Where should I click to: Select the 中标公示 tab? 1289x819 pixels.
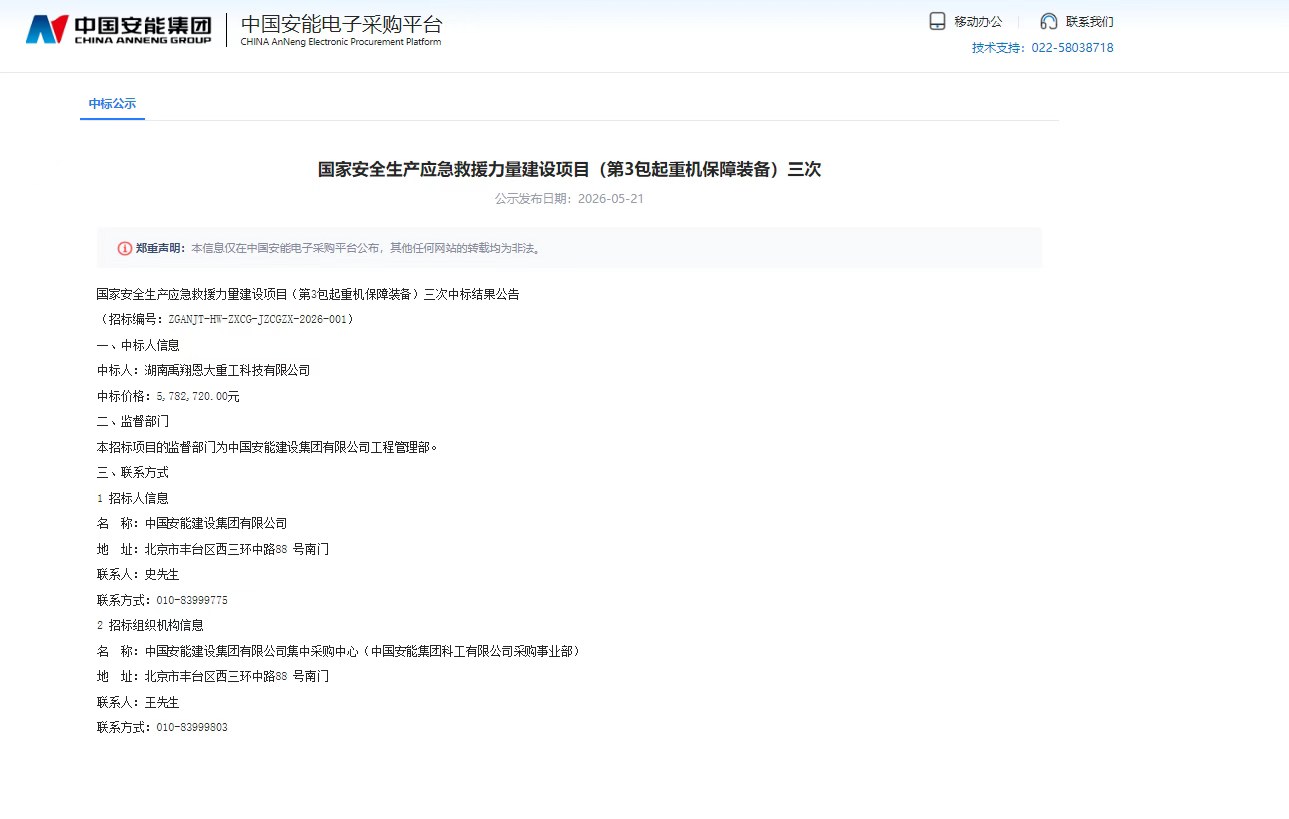tap(112, 104)
